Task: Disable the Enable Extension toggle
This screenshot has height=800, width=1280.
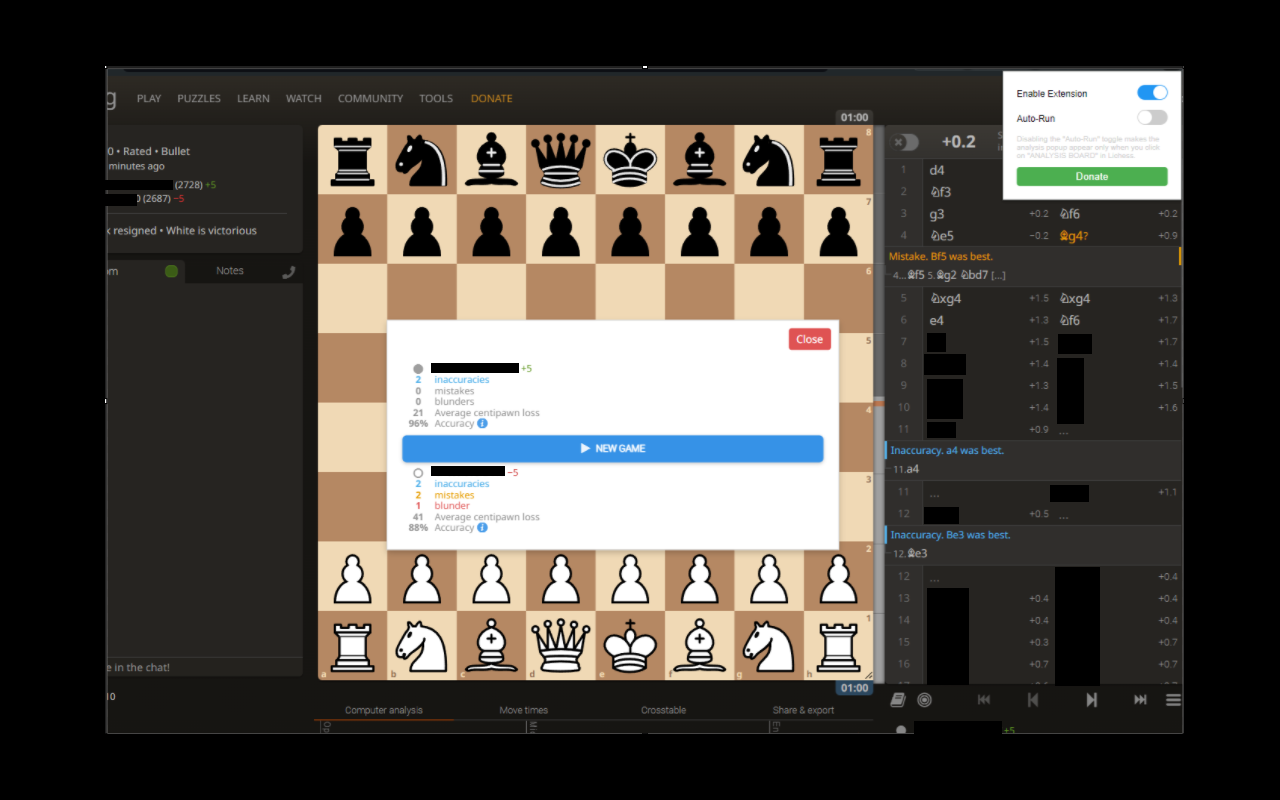Action: pos(1152,92)
